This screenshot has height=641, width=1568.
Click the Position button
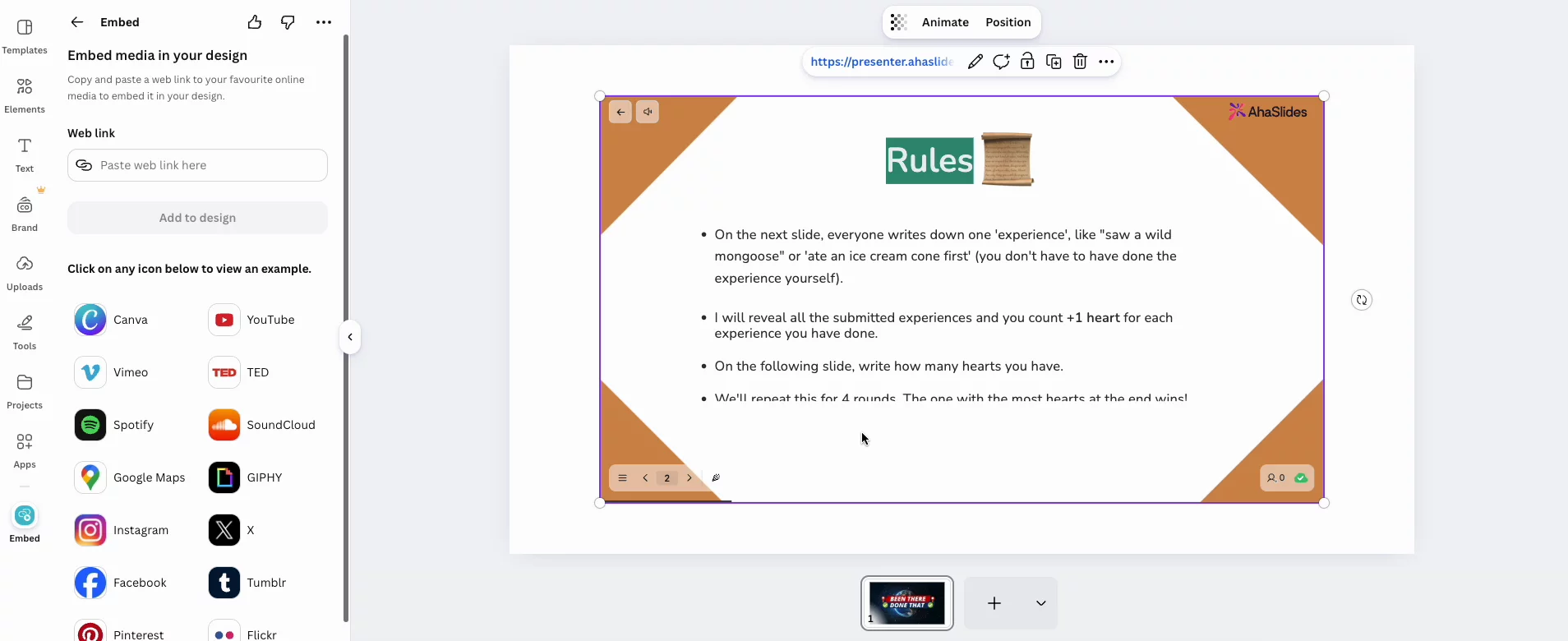point(1008,22)
